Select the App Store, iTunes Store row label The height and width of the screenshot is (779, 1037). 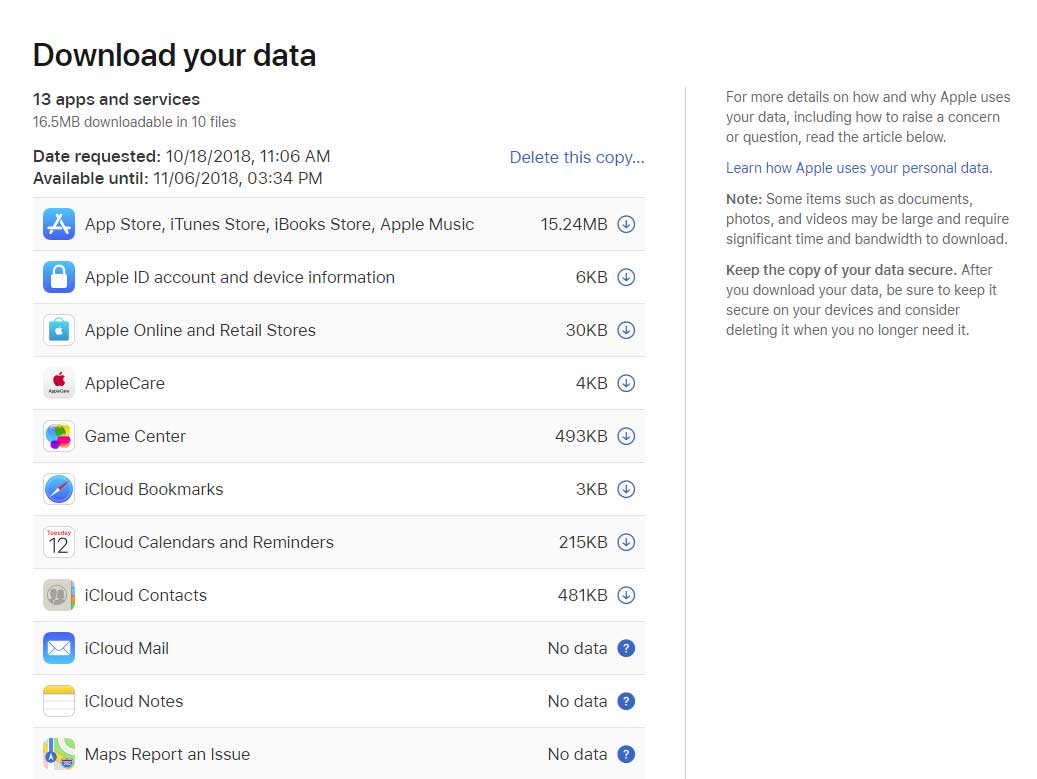point(279,224)
